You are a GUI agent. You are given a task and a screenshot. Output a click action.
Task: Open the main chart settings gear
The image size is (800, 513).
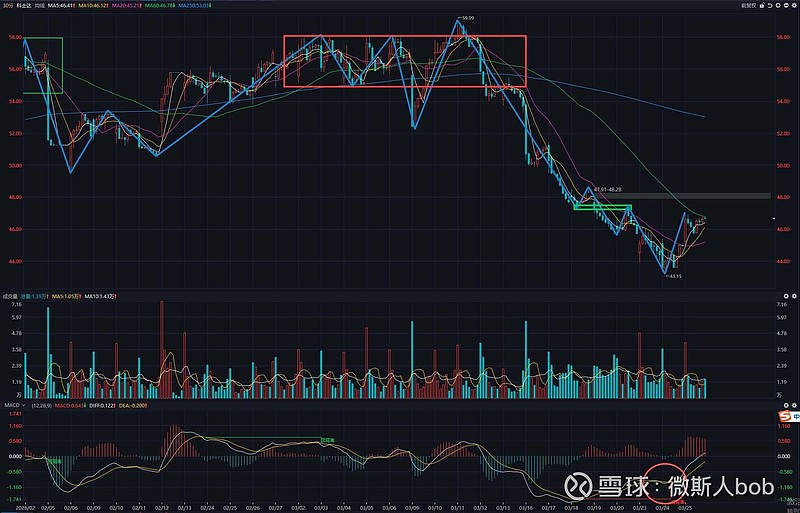click(794, 6)
